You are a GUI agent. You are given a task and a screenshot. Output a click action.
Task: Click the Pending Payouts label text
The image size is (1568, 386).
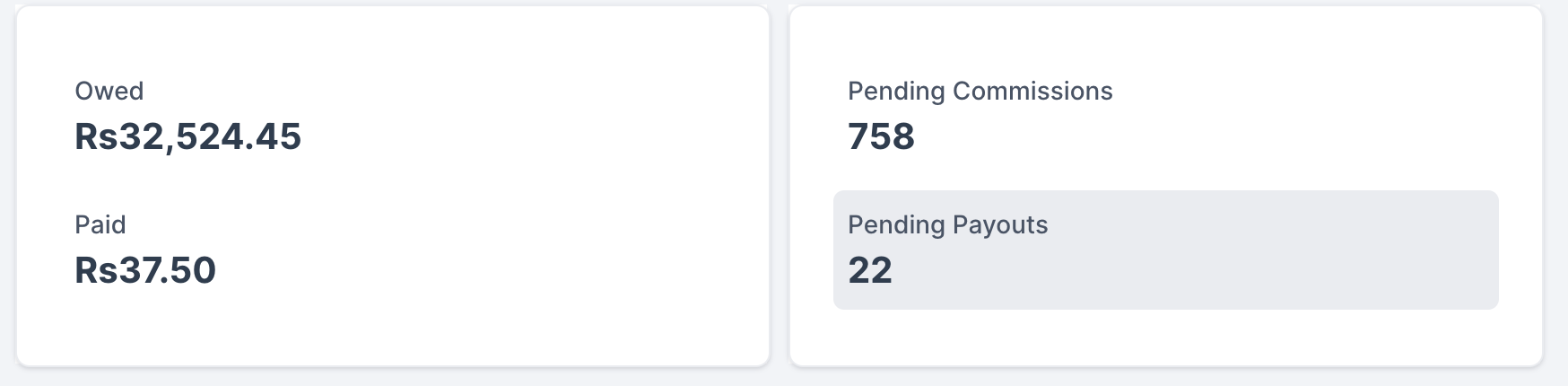[x=947, y=225]
